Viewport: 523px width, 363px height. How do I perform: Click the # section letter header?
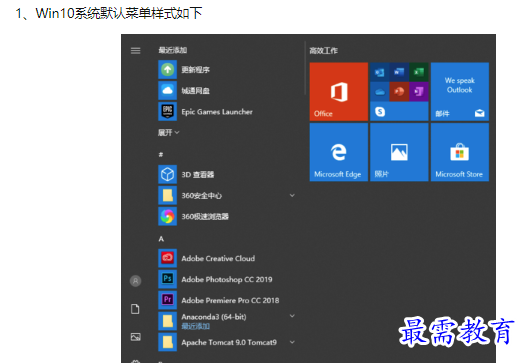161,154
